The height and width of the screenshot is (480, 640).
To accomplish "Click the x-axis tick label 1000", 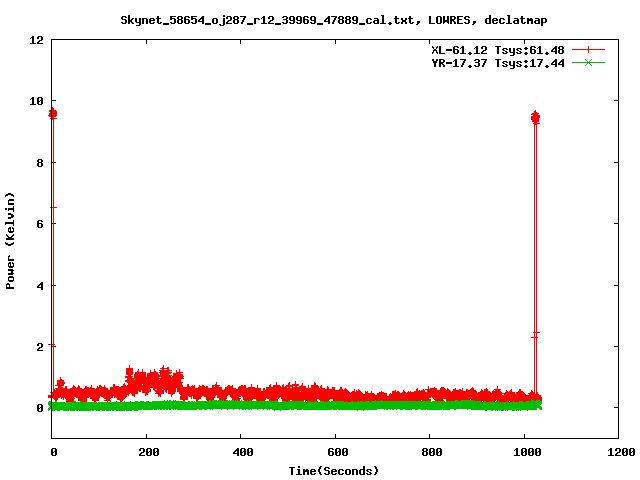I will tap(527, 452).
